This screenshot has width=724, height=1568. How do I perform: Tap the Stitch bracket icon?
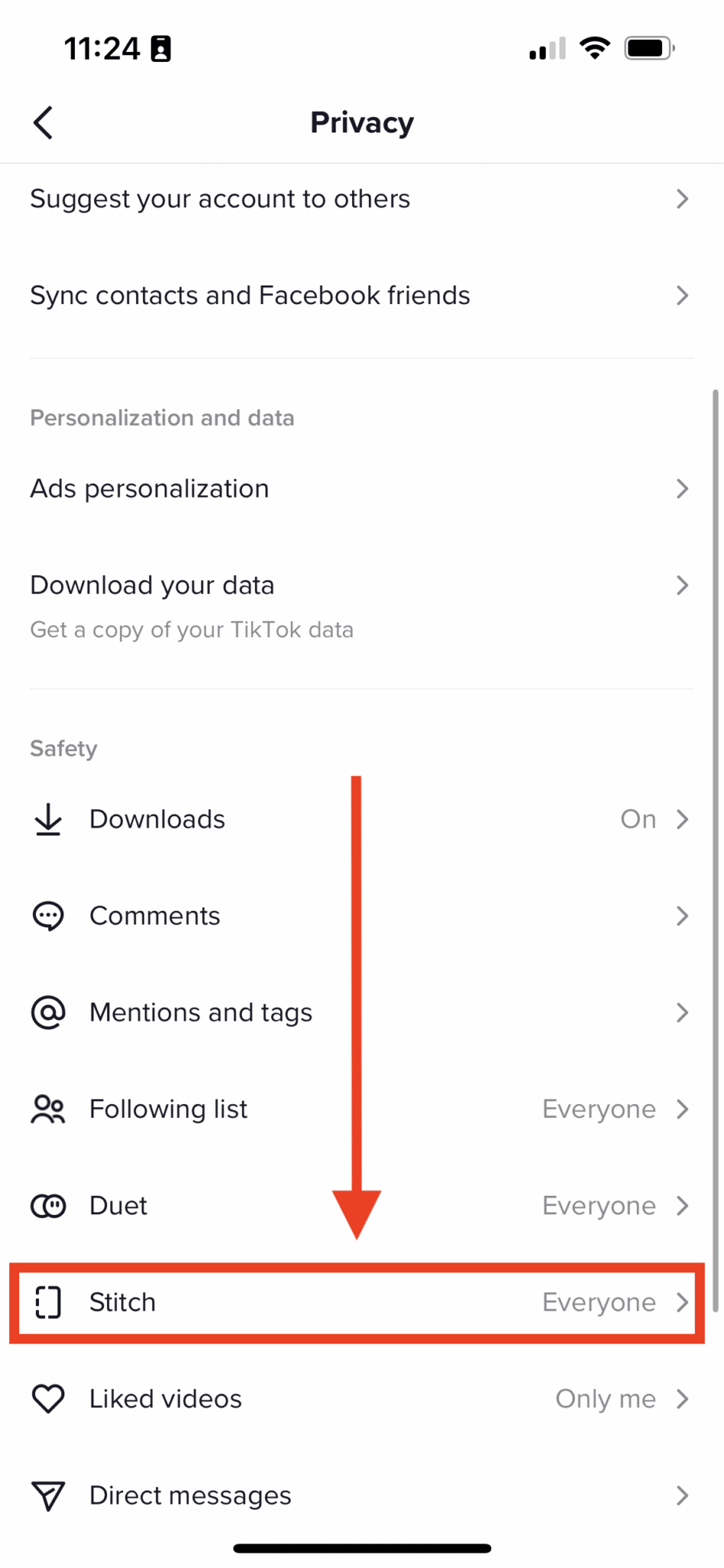click(48, 1302)
